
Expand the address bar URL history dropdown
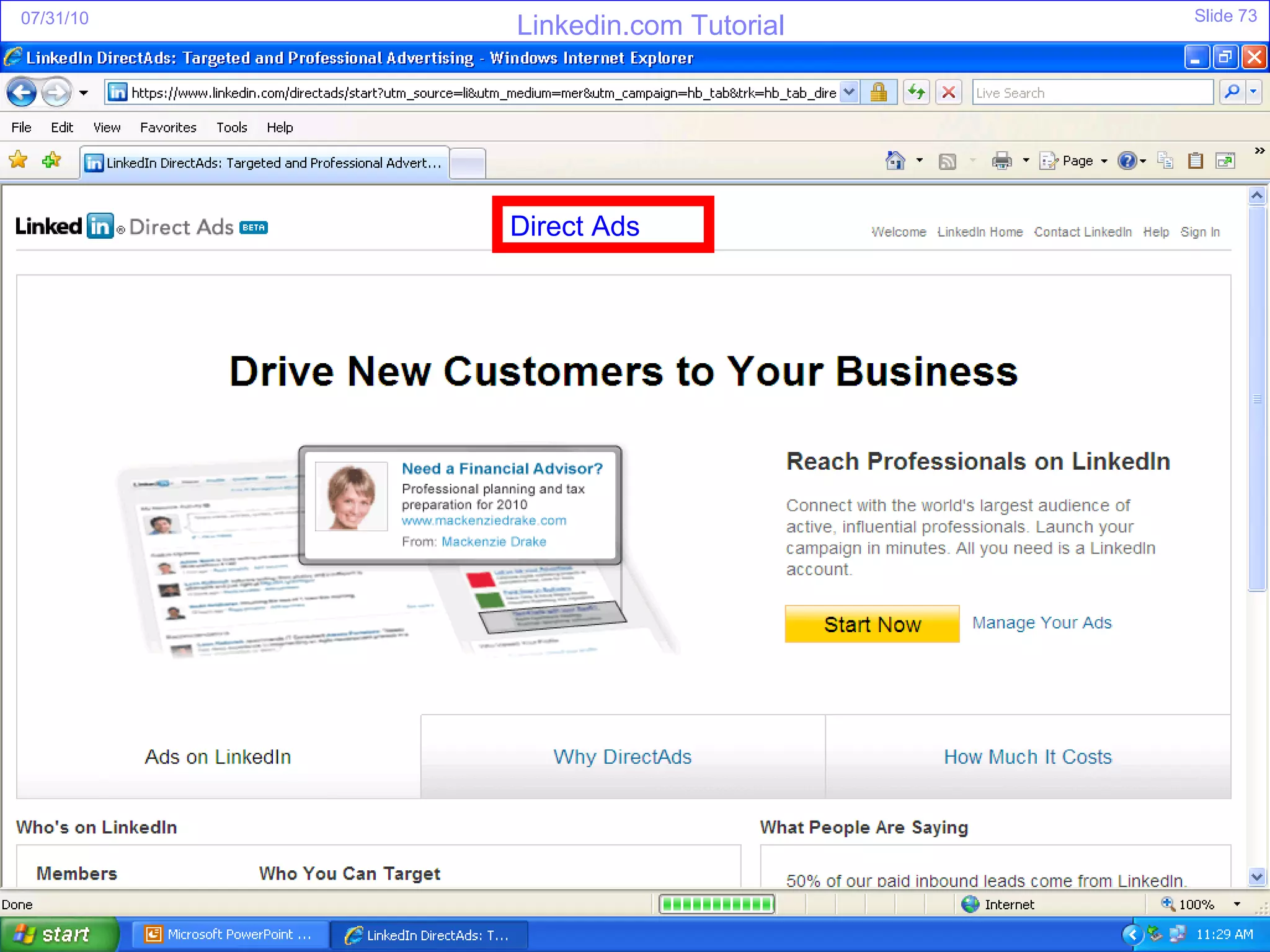(x=850, y=93)
